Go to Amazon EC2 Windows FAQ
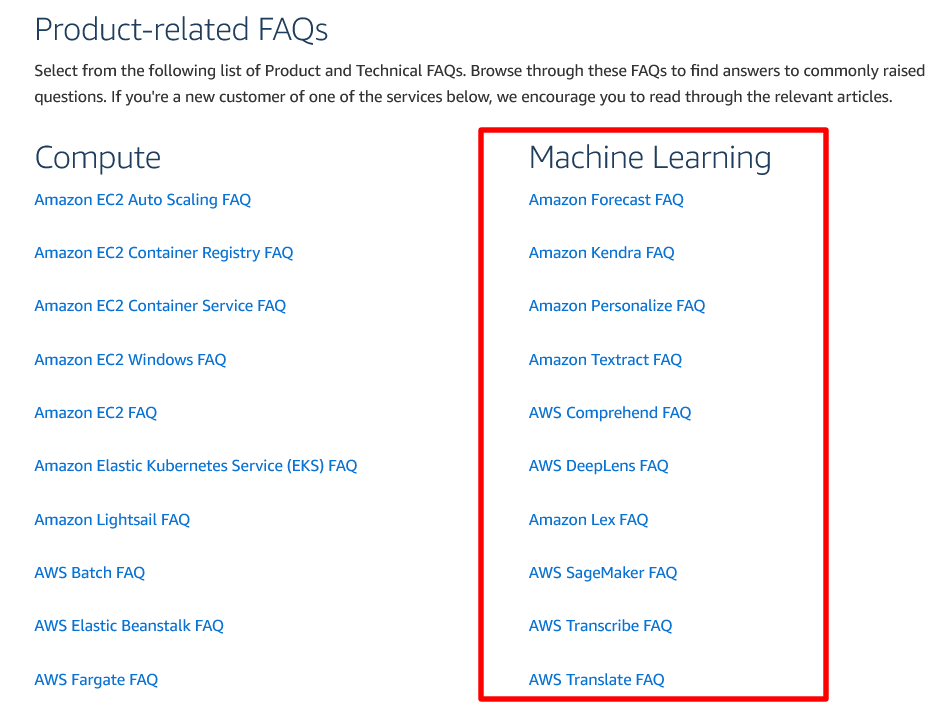The width and height of the screenshot is (944, 703). (130, 360)
